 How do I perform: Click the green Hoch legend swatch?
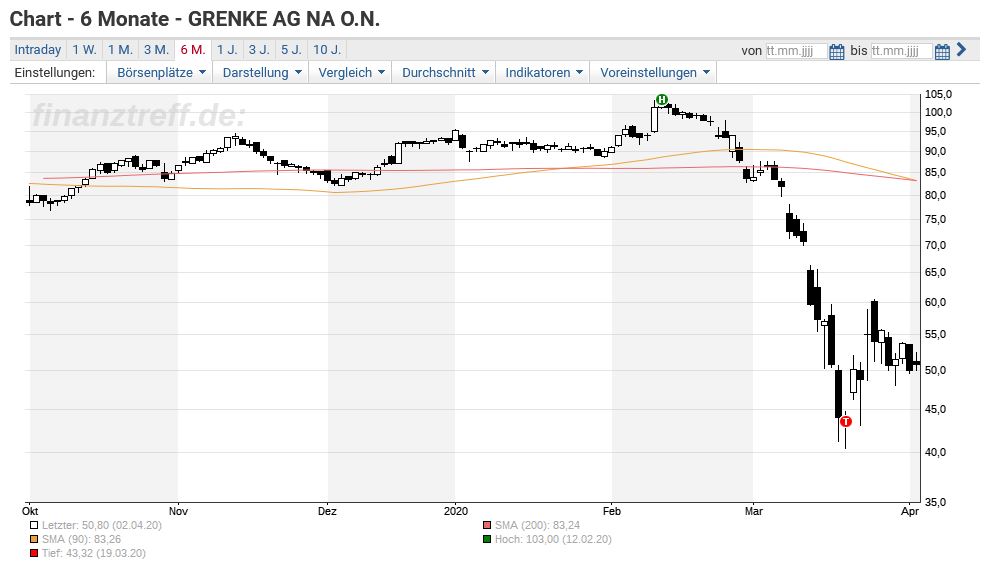pyautogui.click(x=487, y=539)
